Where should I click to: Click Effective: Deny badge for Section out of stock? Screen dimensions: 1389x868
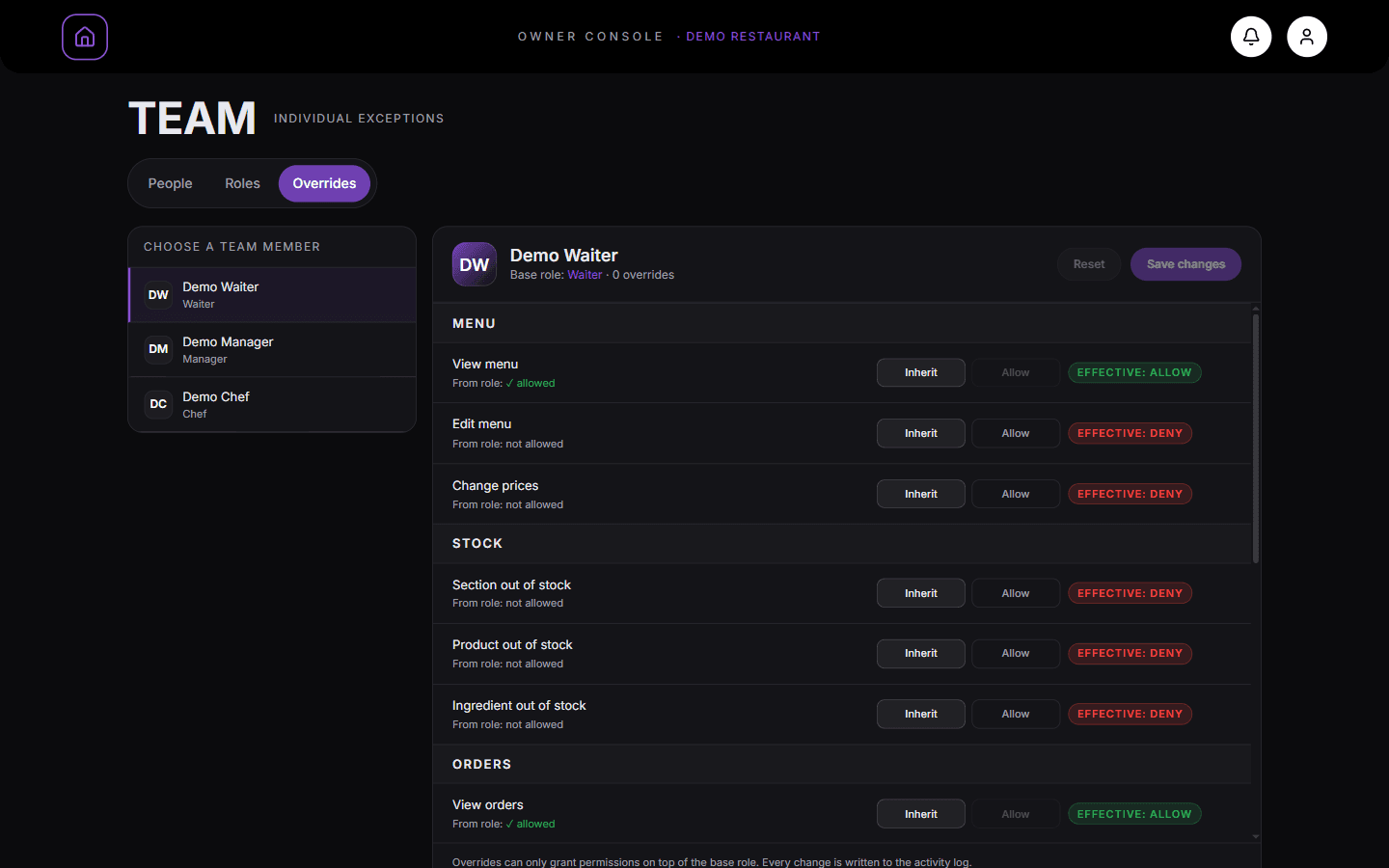(x=1130, y=593)
